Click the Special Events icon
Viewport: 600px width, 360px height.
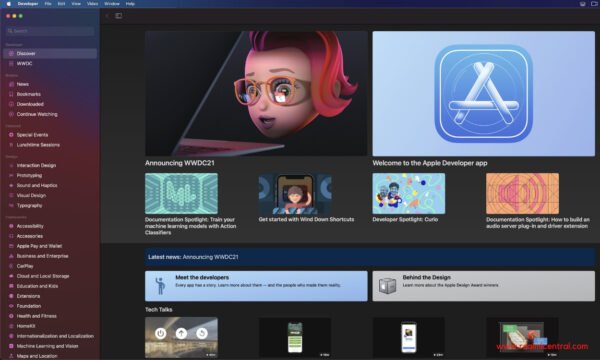[x=11, y=135]
